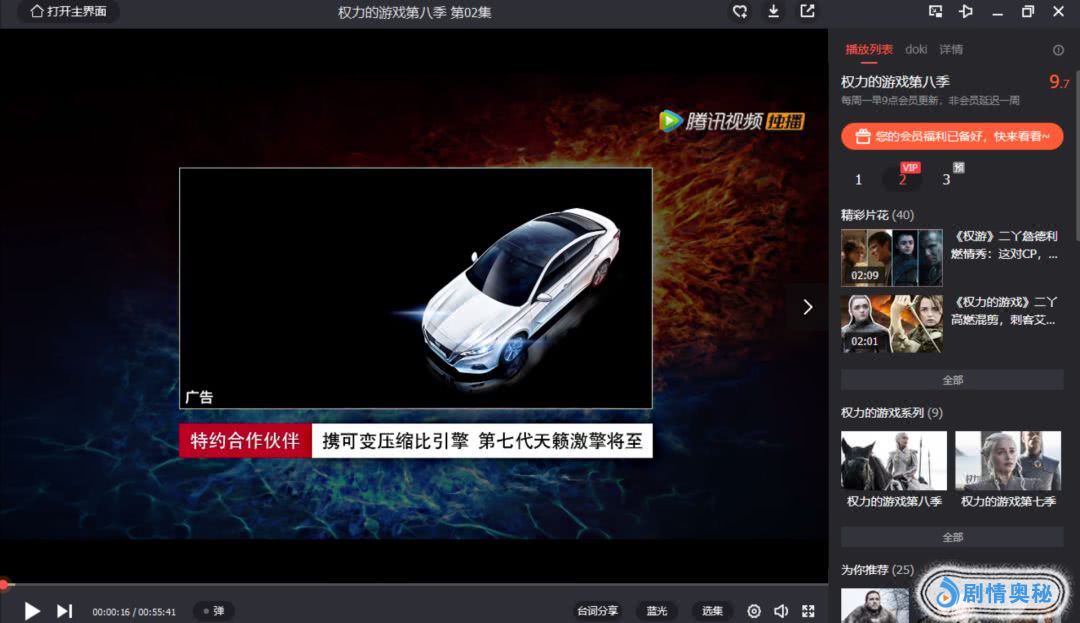Click the share icon in title bar
1080x623 pixels.
807,12
